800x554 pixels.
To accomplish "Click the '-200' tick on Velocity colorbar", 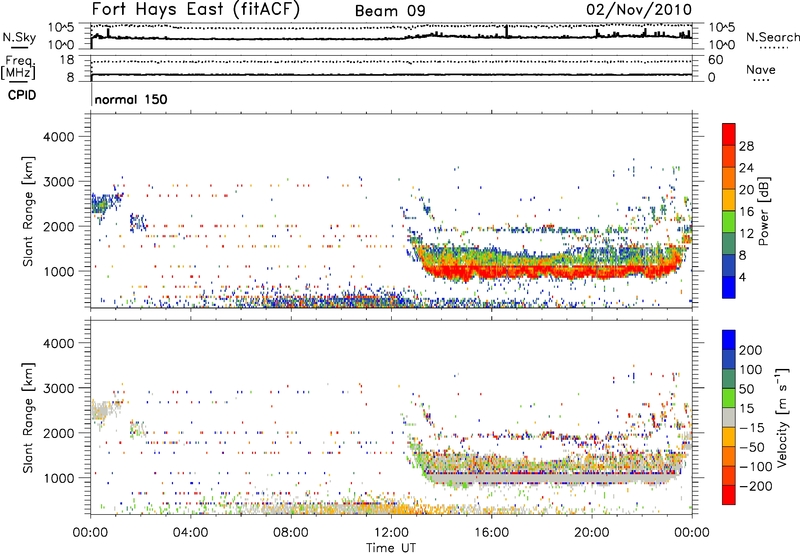I will [x=755, y=486].
